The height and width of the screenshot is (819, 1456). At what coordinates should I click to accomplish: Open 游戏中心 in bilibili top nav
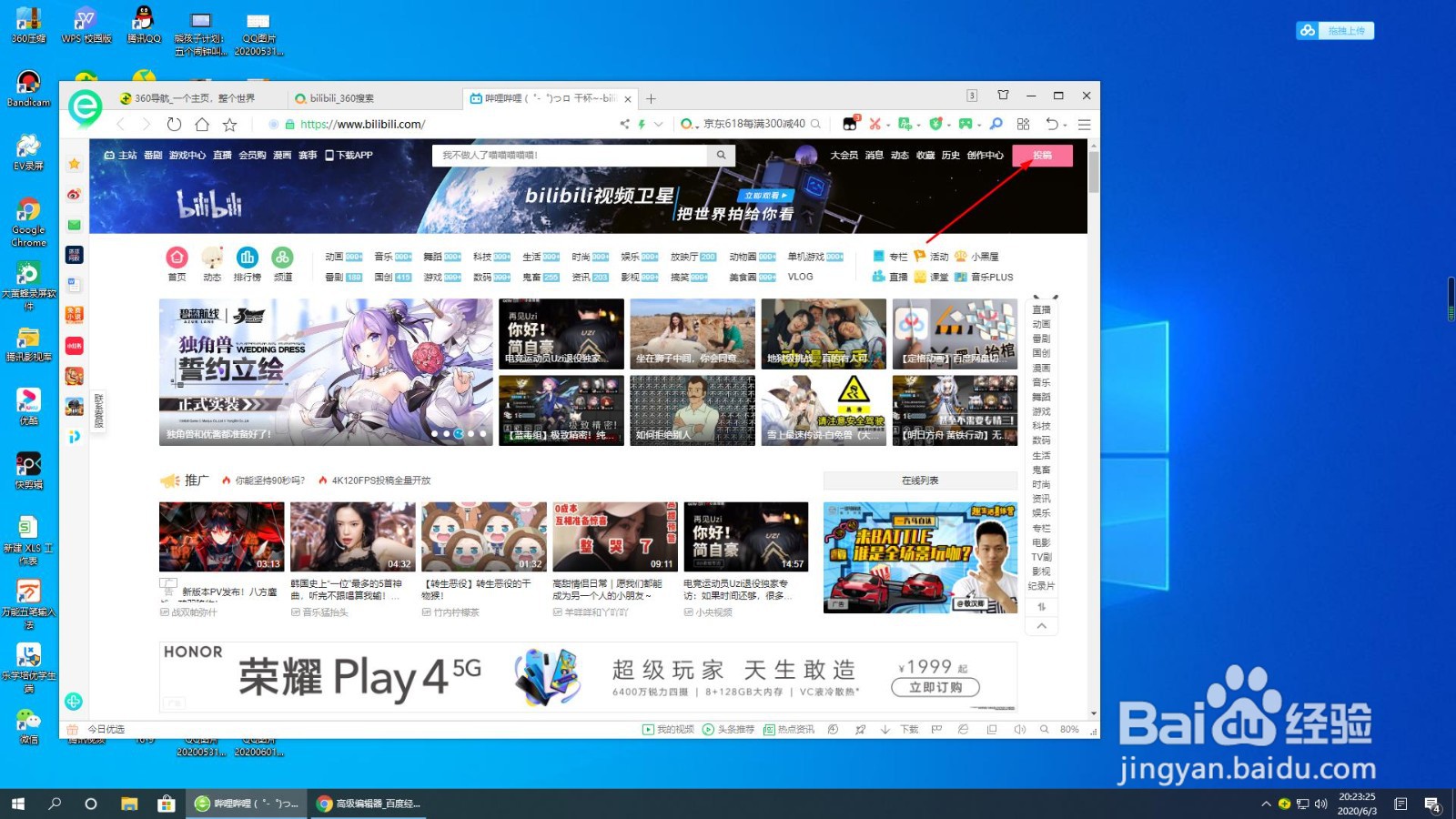187,156
